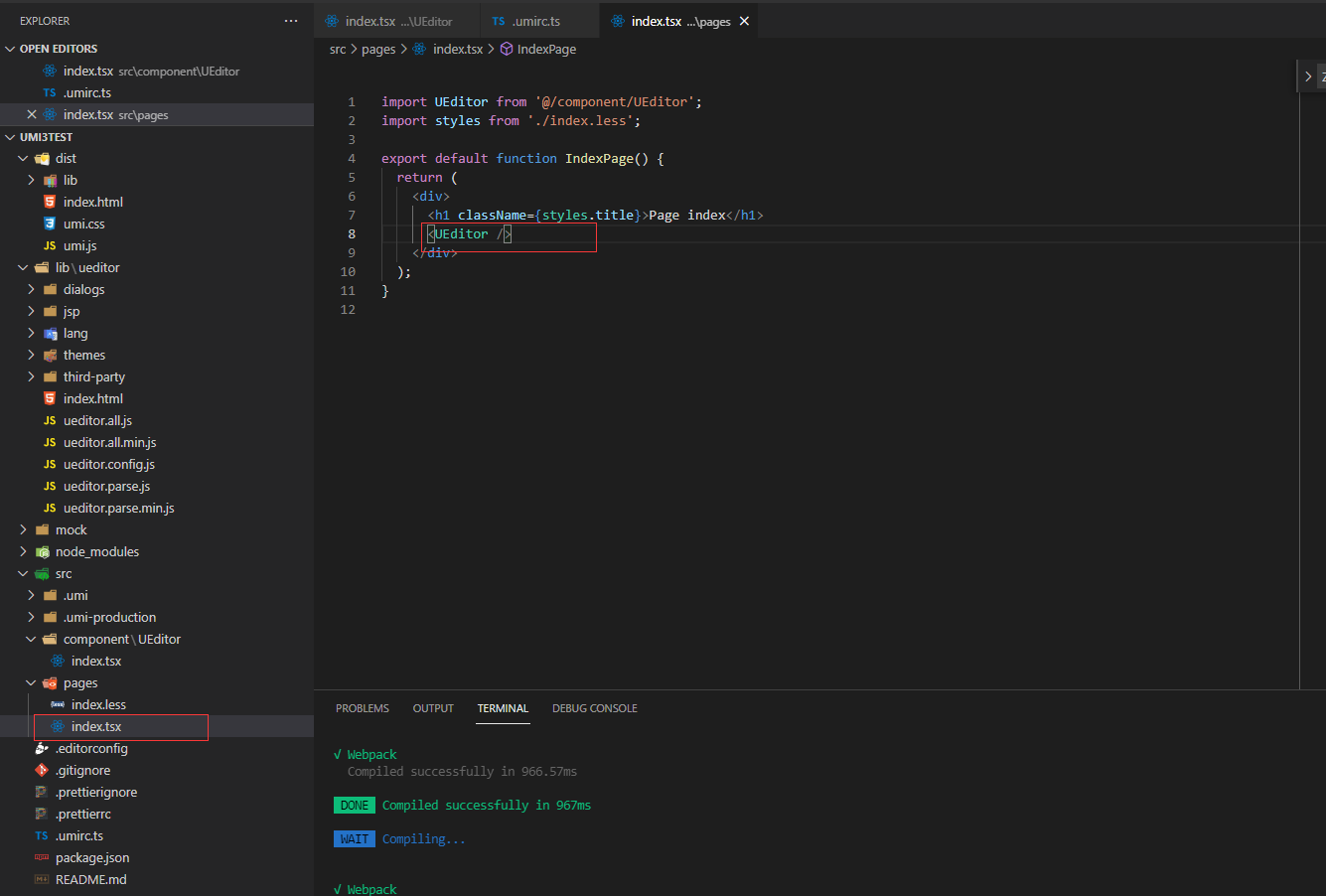Click the HTML icon beside index.html in lib\ueditor
Viewport: 1326px width, 896px height.
(48, 398)
